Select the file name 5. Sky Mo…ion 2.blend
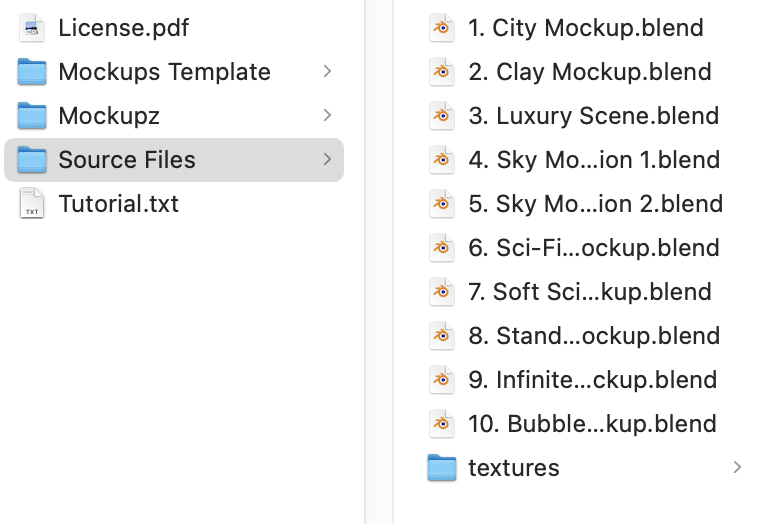The image size is (774, 524). click(595, 204)
